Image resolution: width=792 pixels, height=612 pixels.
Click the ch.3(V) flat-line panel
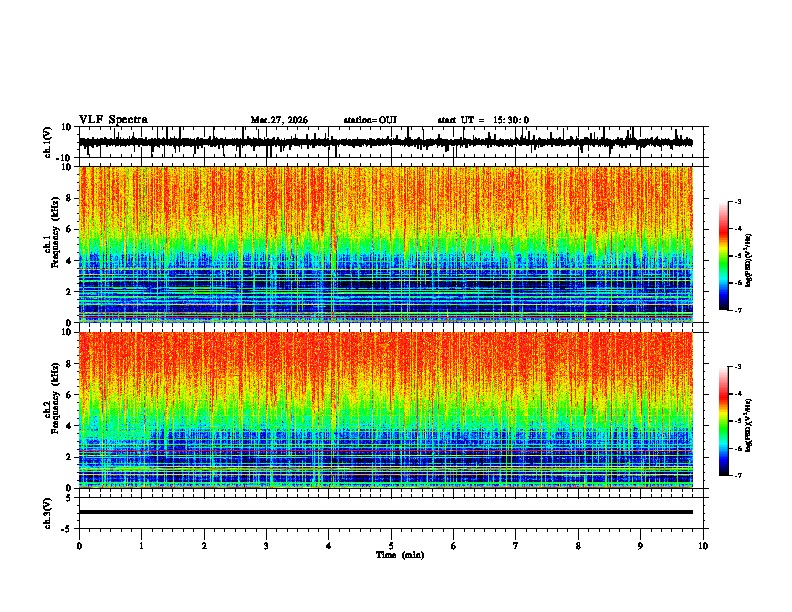(393, 513)
